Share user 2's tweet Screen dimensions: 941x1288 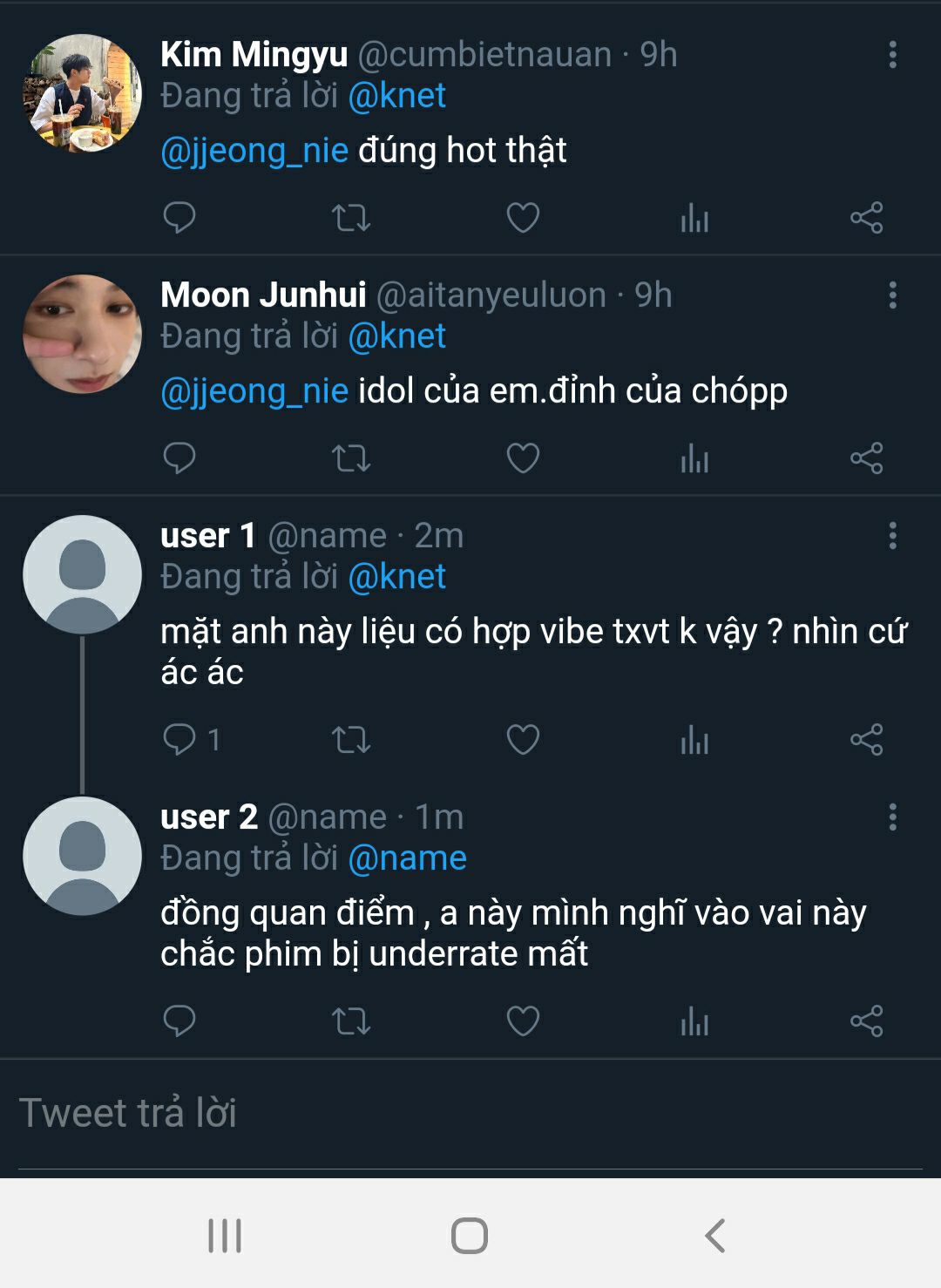[866, 1020]
